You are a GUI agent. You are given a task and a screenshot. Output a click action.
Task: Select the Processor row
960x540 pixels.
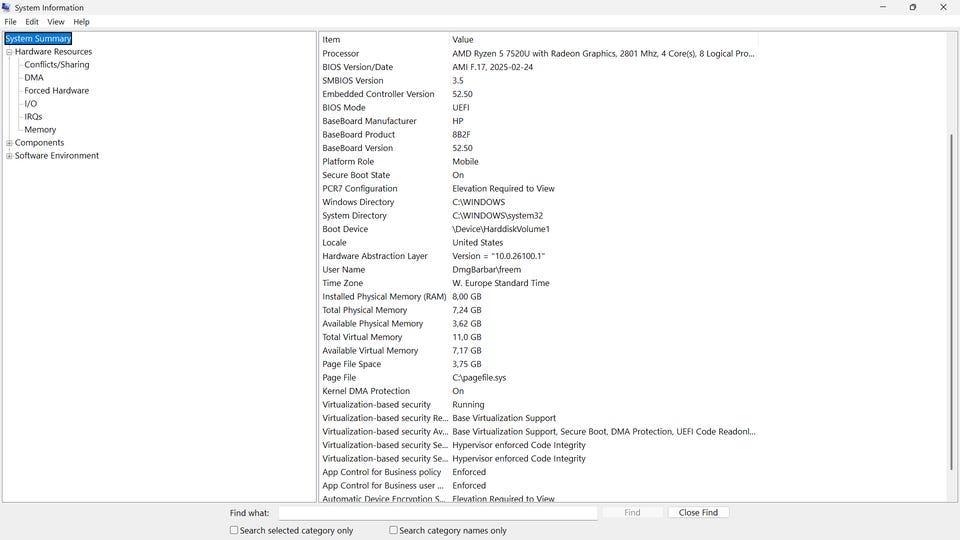click(538, 53)
